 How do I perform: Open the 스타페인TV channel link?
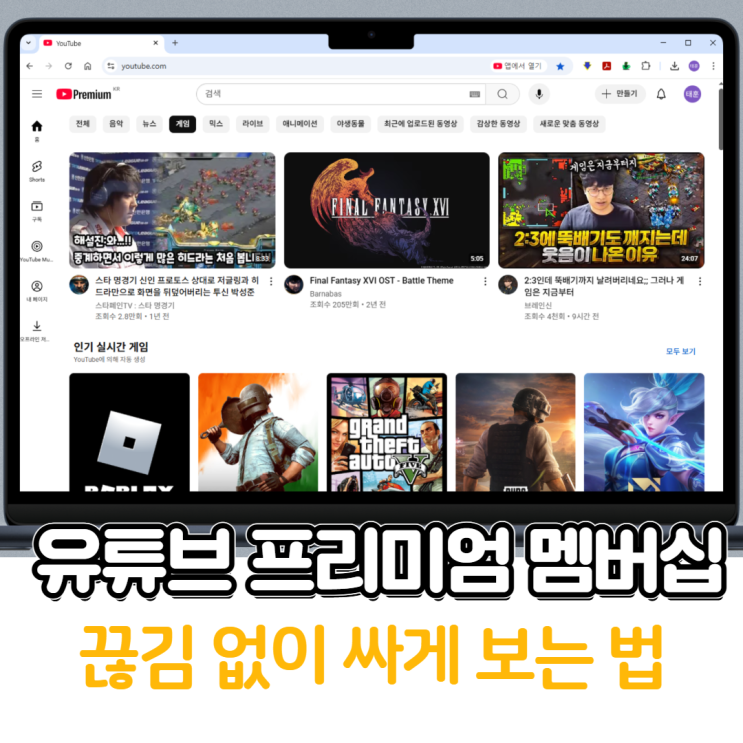(135, 305)
